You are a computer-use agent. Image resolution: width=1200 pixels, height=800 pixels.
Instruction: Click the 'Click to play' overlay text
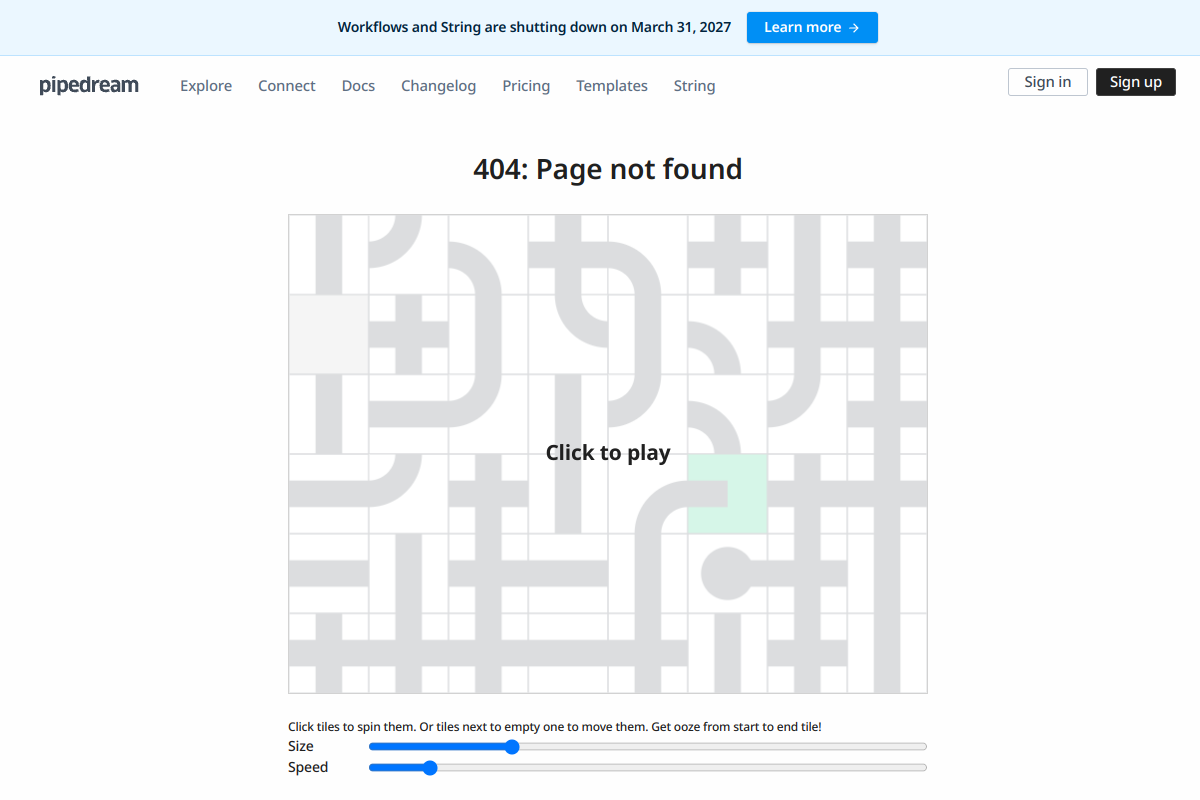[x=608, y=453]
